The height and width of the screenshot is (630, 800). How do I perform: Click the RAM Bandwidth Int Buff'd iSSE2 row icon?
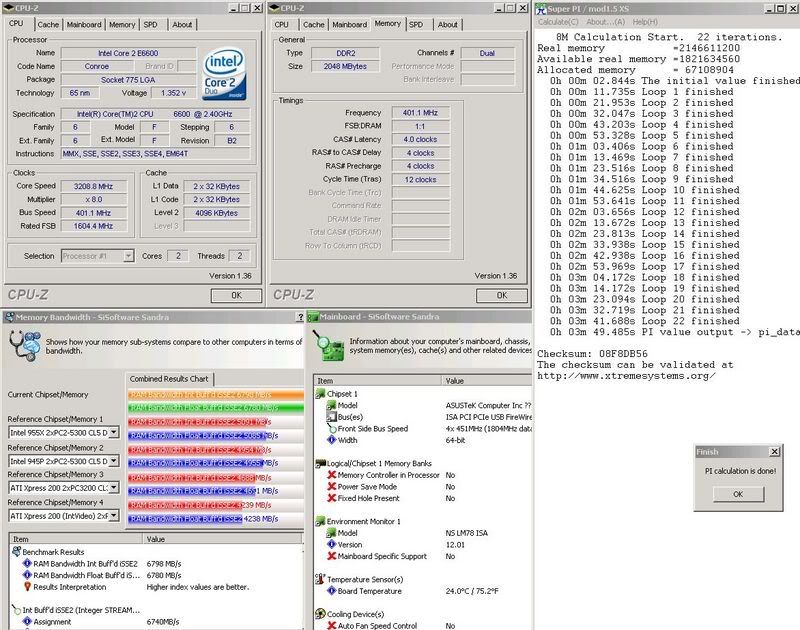[27, 564]
